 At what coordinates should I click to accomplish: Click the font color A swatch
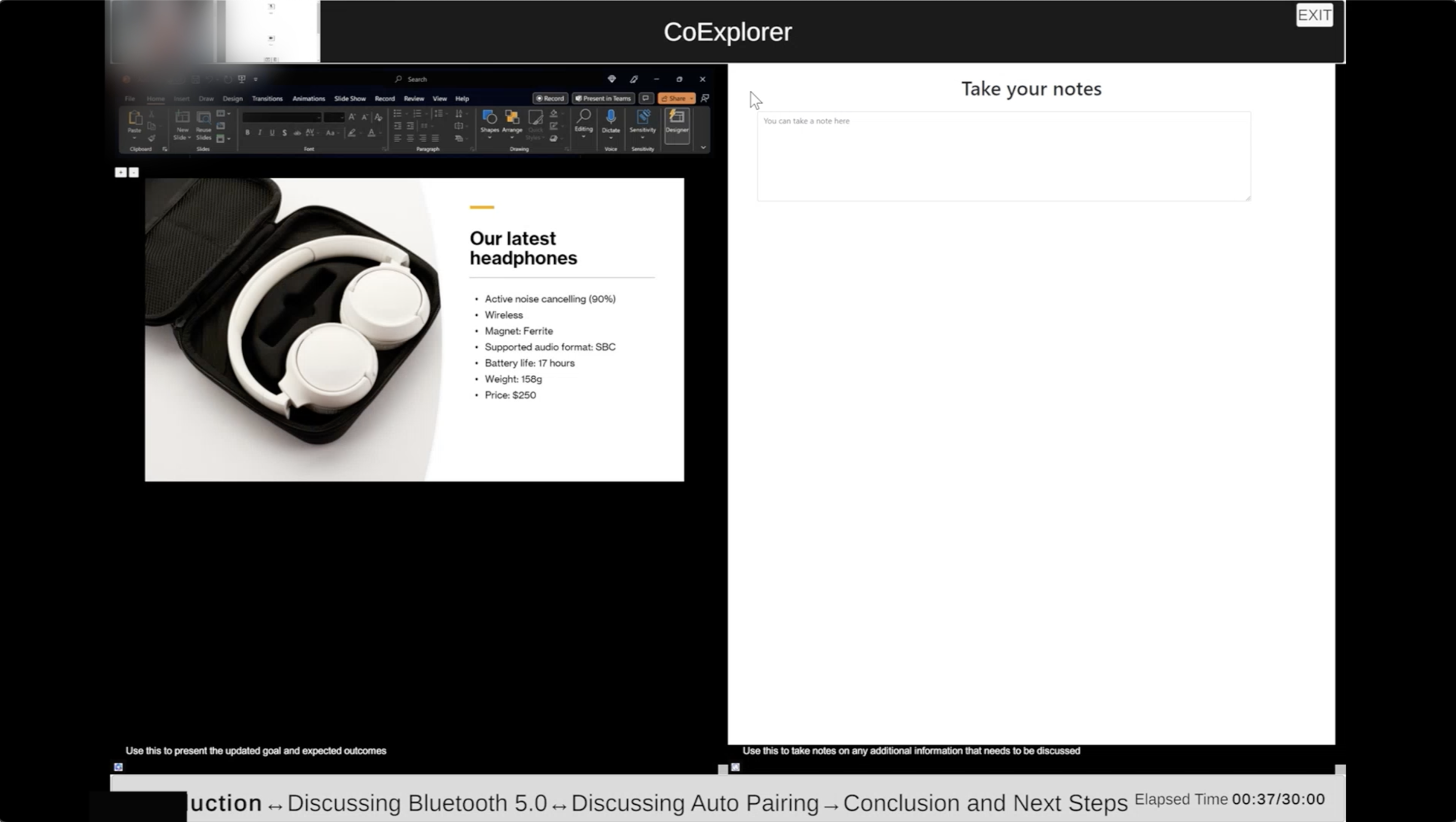tap(371, 133)
